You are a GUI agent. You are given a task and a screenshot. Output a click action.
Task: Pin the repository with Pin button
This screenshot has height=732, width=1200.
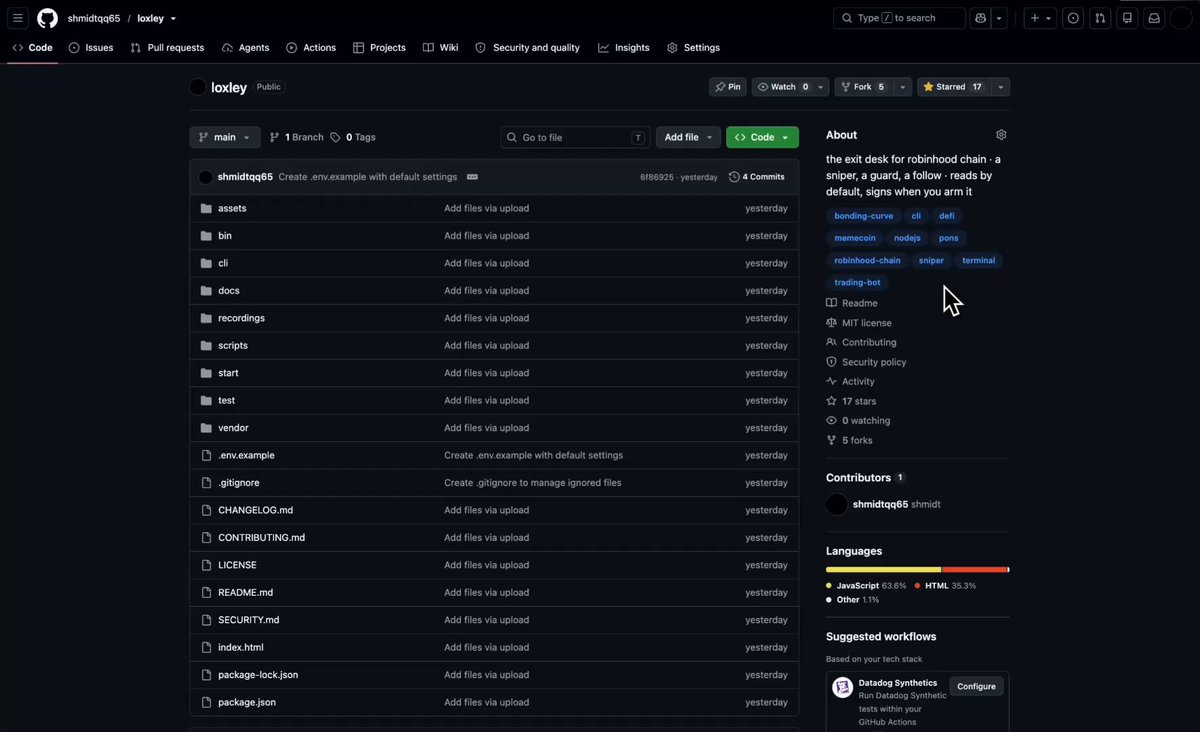[727, 87]
